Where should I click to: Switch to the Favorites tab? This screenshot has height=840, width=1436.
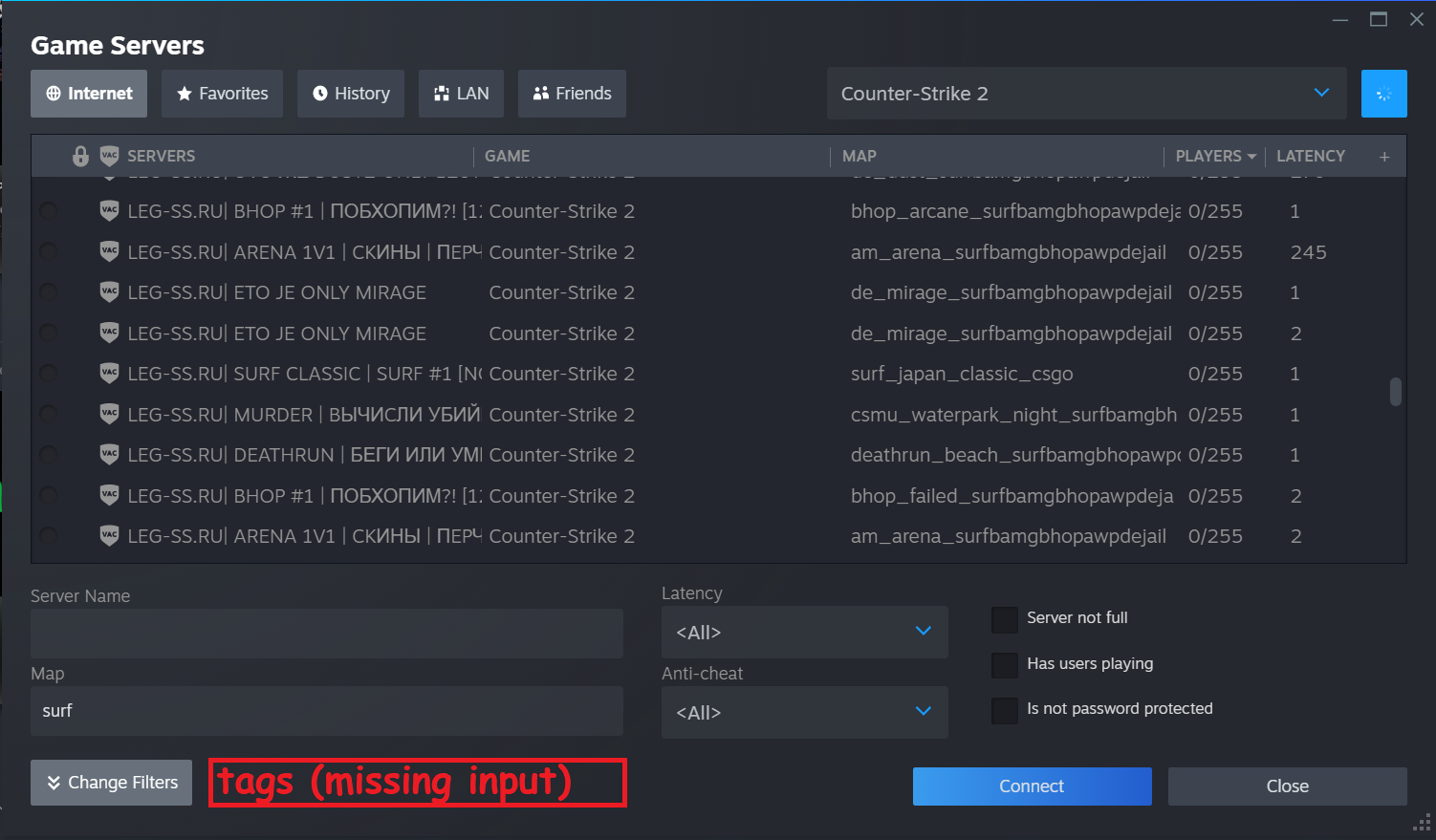click(222, 93)
